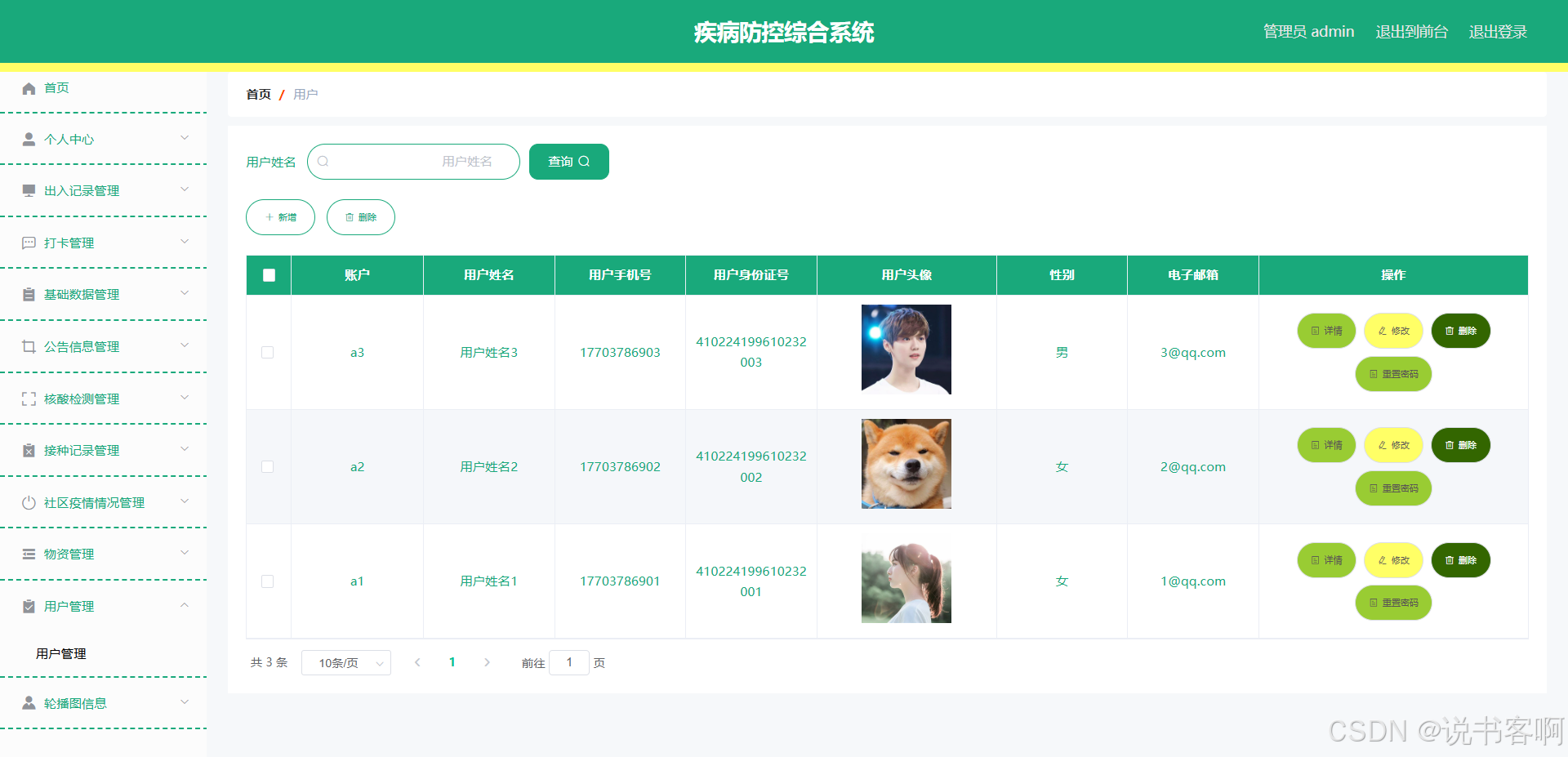Click the person icon for 轮播图信息

tap(29, 703)
